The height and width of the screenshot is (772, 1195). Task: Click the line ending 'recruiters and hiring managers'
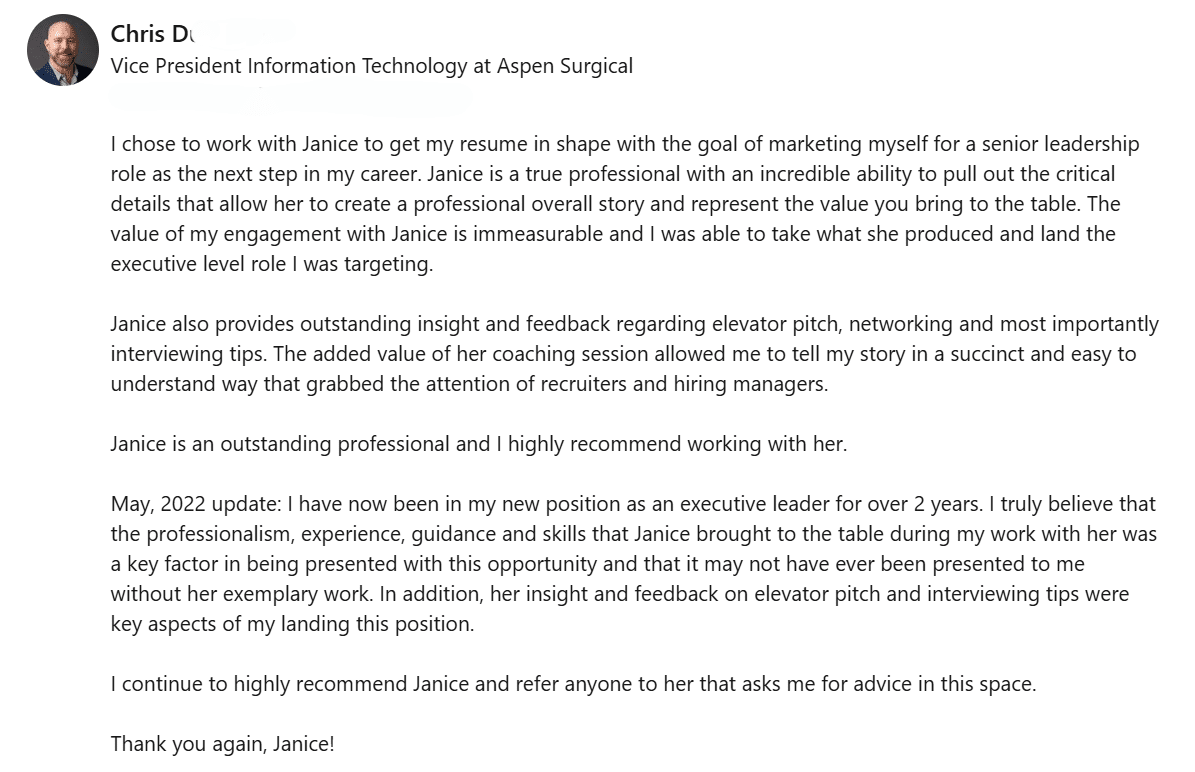click(x=470, y=385)
